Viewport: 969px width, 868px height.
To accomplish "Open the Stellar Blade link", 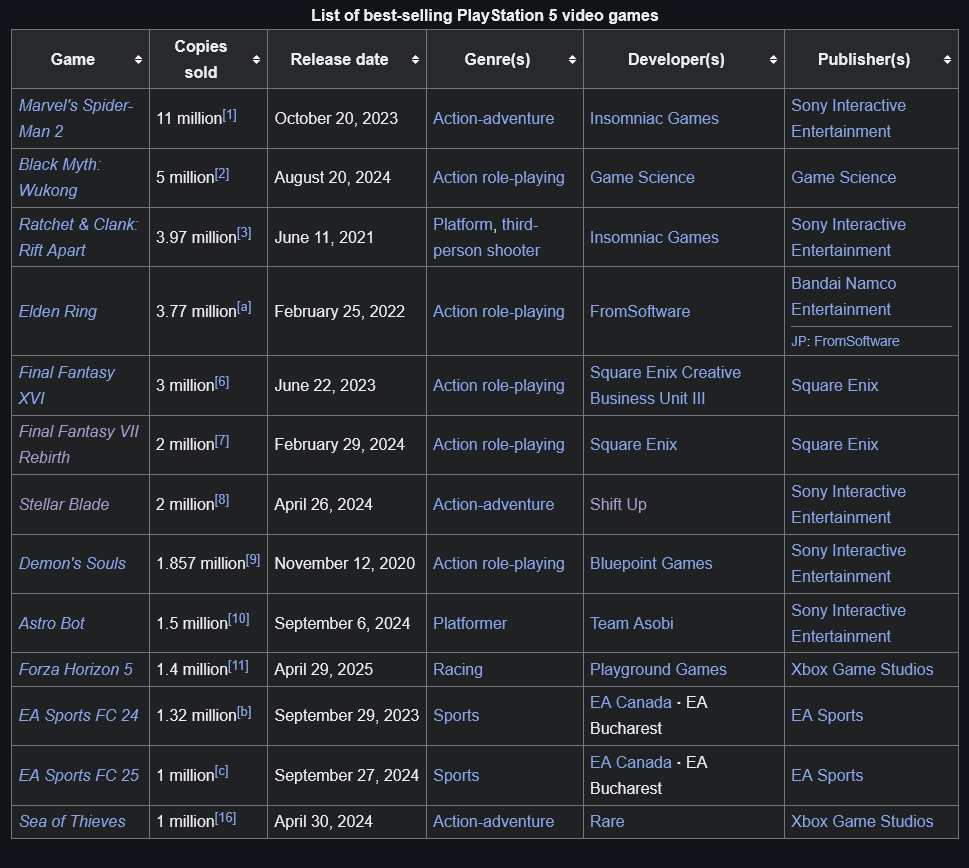I will pyautogui.click(x=64, y=504).
